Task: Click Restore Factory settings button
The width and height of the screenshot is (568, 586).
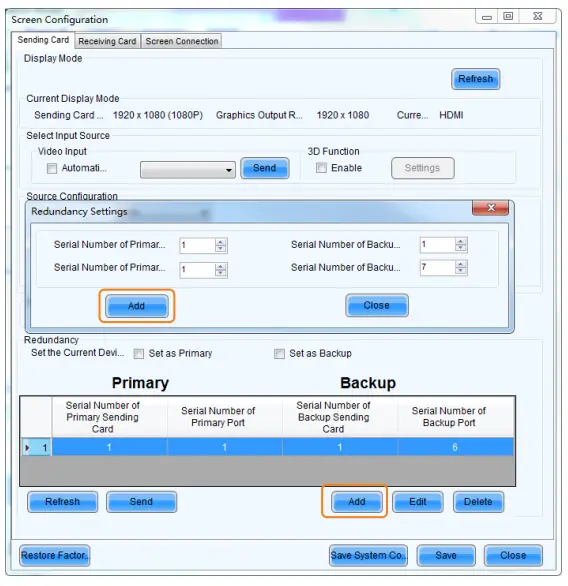Action: (x=55, y=555)
